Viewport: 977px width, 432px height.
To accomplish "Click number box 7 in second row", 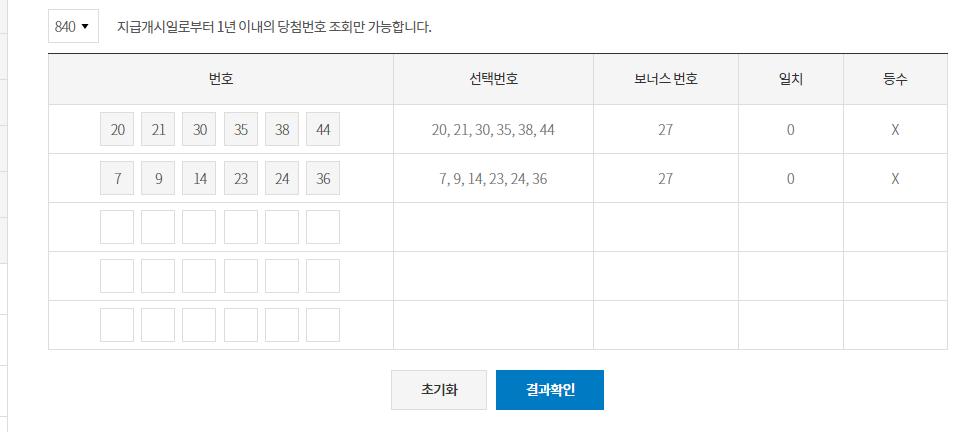I will click(117, 179).
